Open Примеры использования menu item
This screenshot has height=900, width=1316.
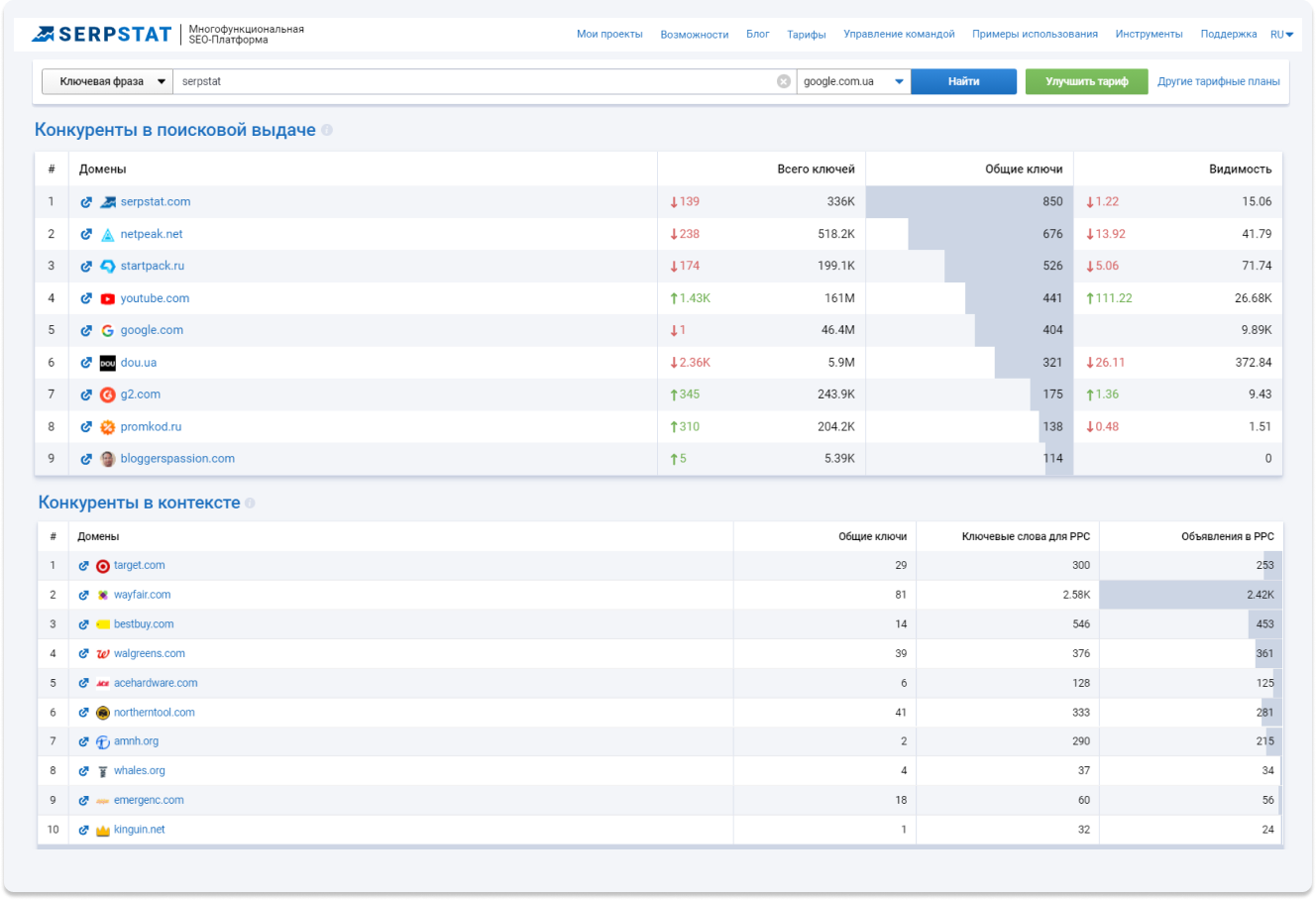coord(1035,35)
